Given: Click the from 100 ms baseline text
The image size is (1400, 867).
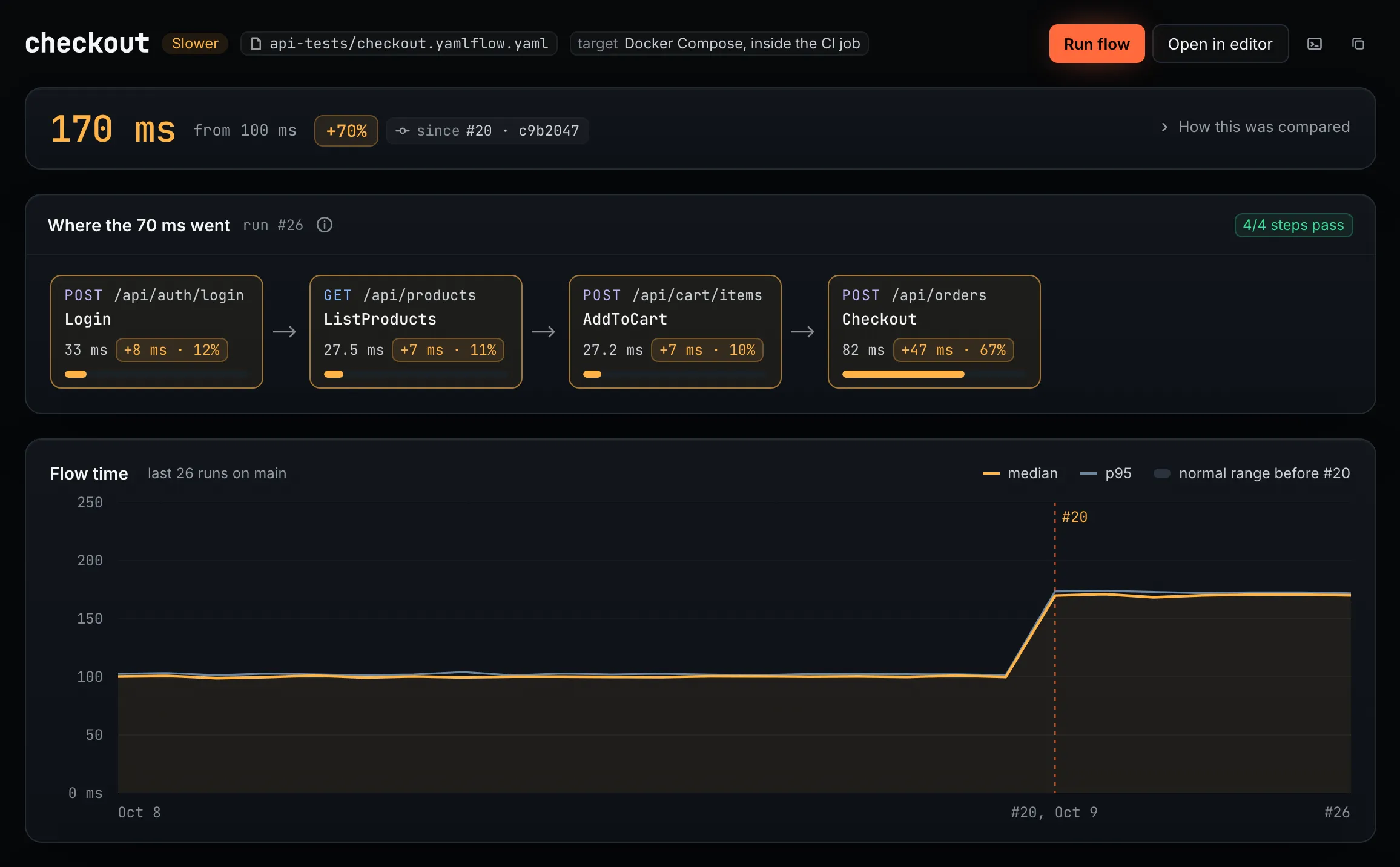Looking at the screenshot, I should pos(245,131).
